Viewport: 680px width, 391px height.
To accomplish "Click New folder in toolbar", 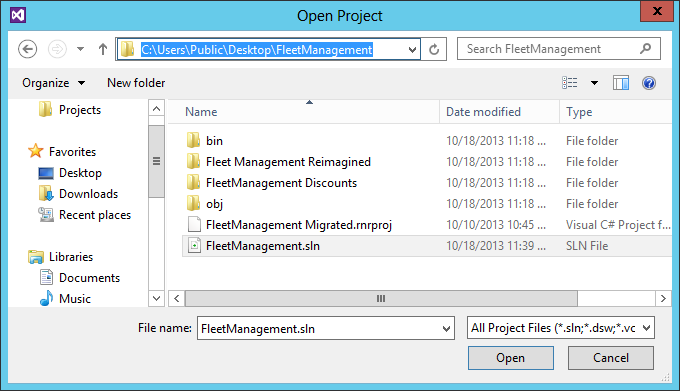I will point(136,83).
